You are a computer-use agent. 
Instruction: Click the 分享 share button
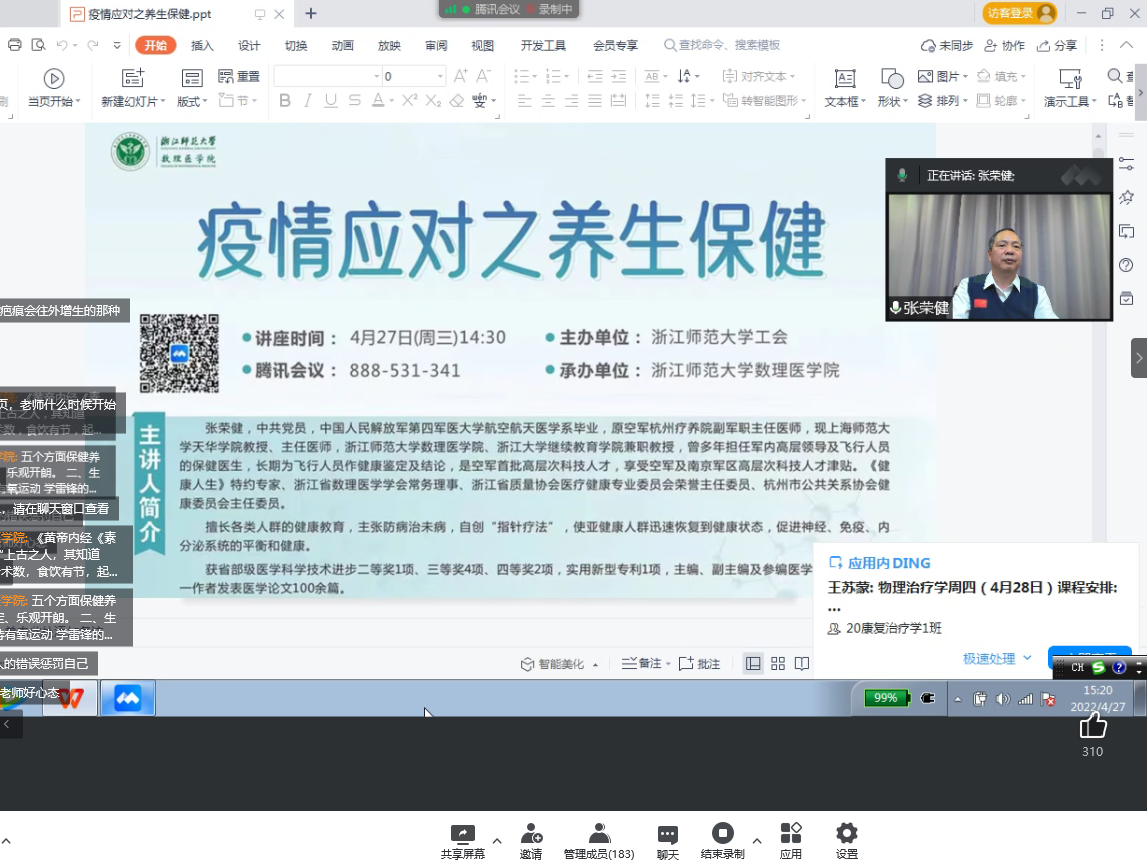1057,46
